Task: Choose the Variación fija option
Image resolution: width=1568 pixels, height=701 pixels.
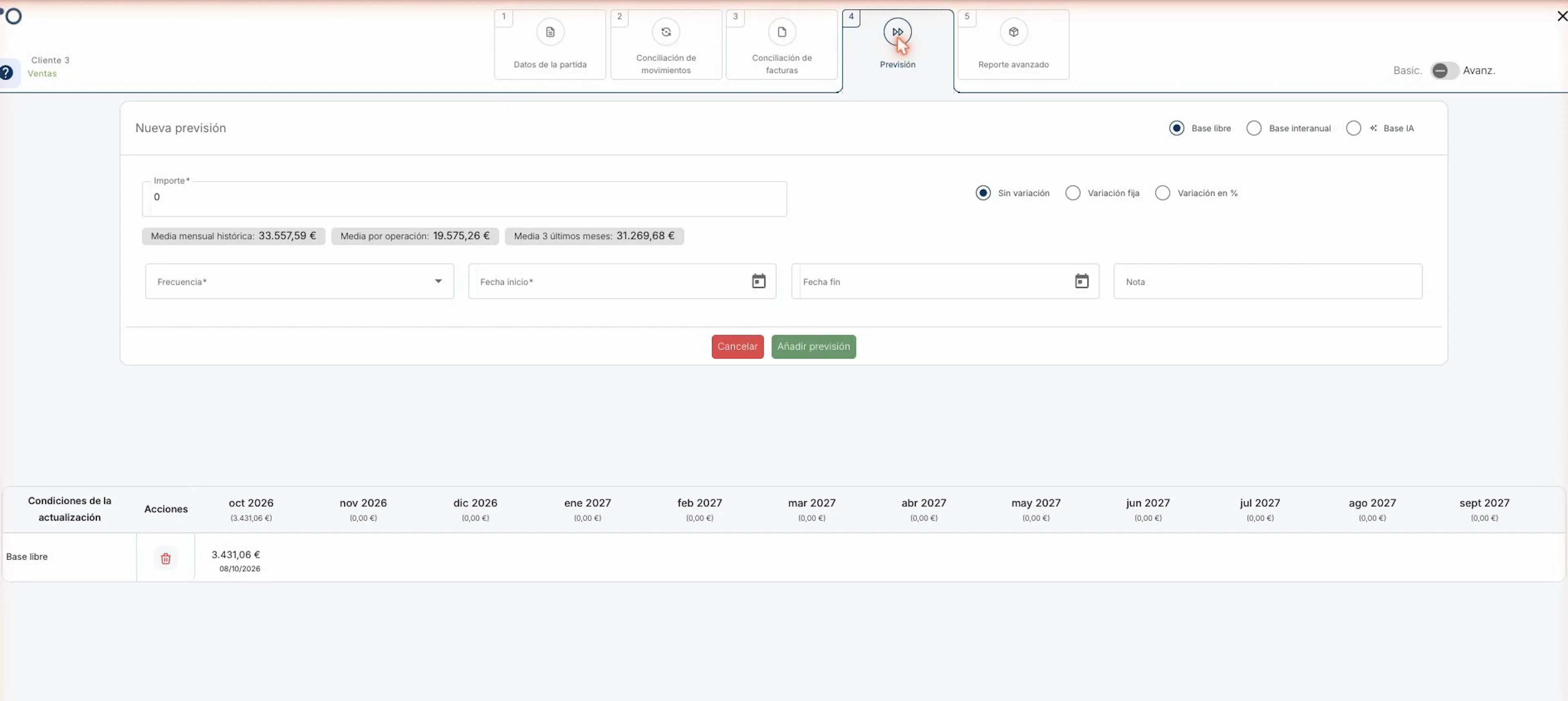Action: click(x=1073, y=193)
